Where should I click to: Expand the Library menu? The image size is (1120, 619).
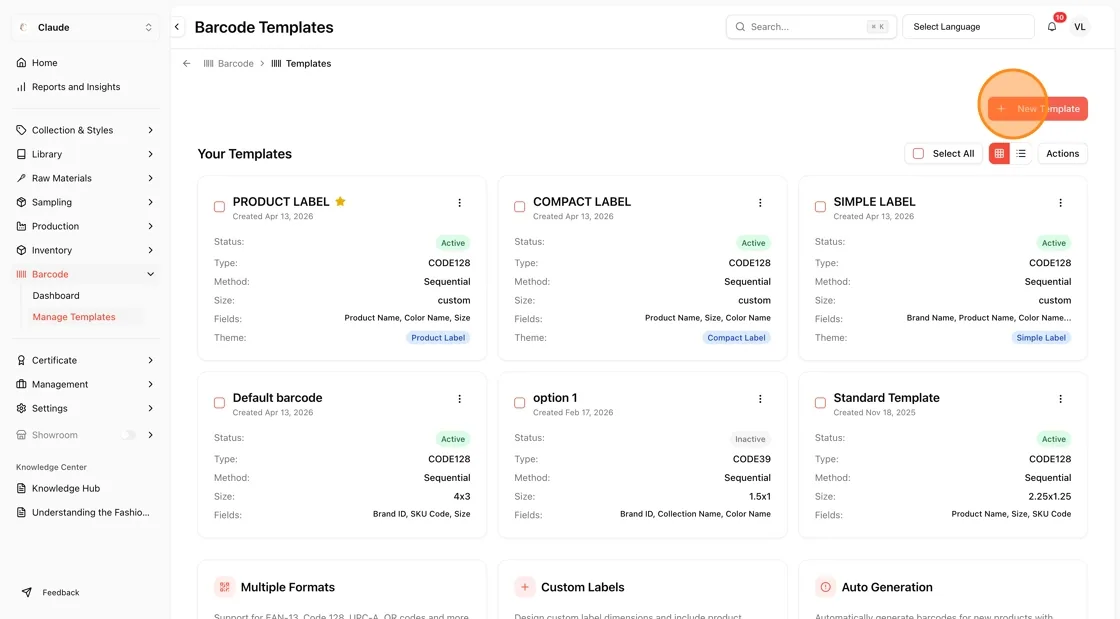85,154
